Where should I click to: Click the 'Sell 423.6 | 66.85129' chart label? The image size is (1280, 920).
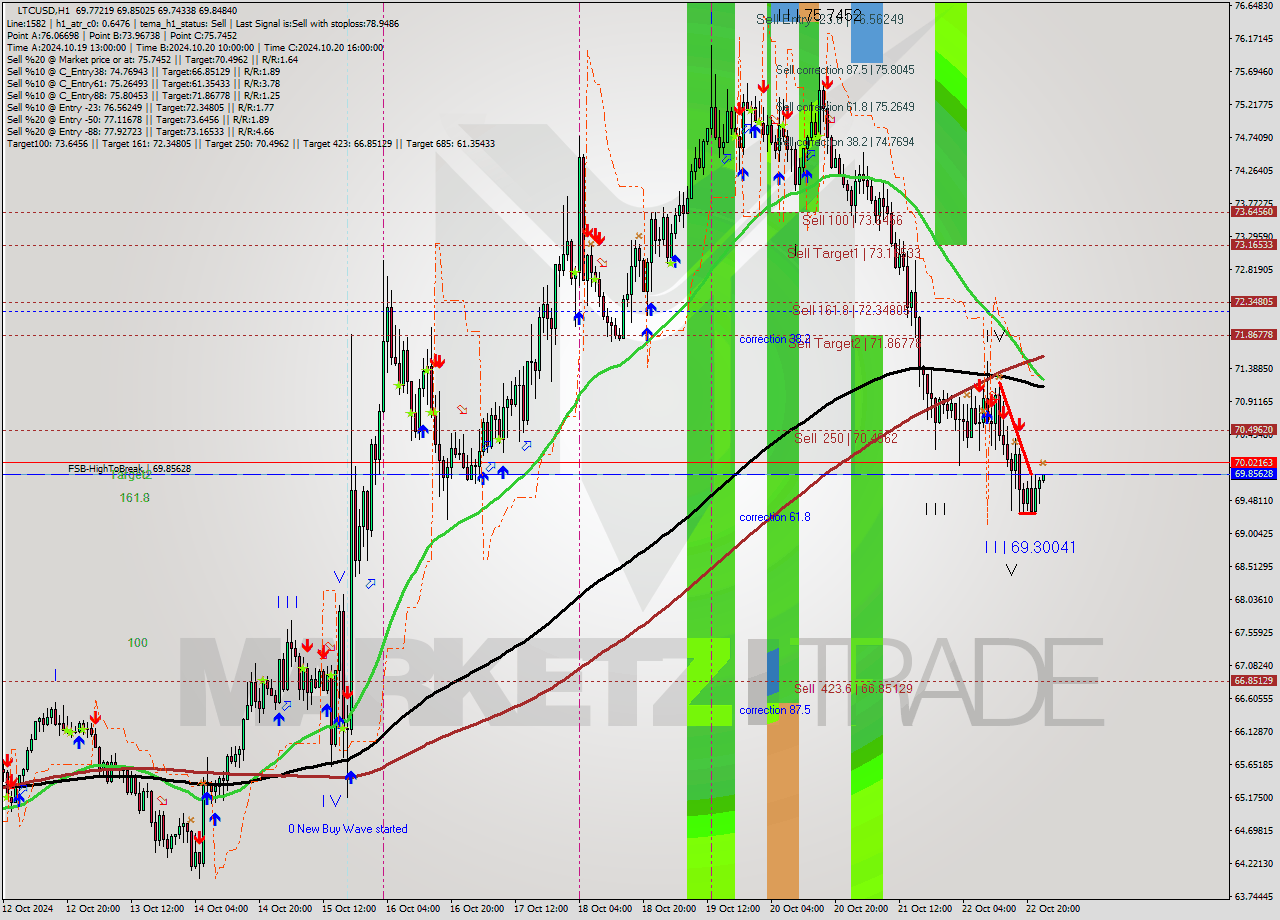tap(853, 689)
